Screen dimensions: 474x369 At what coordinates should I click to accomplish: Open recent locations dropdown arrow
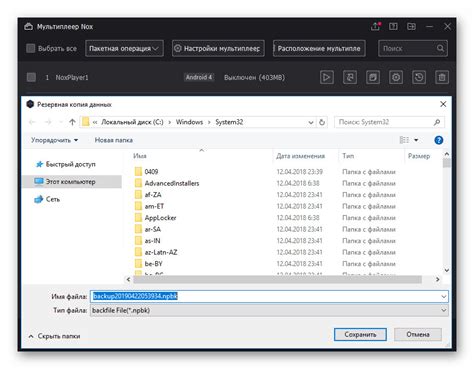click(61, 122)
